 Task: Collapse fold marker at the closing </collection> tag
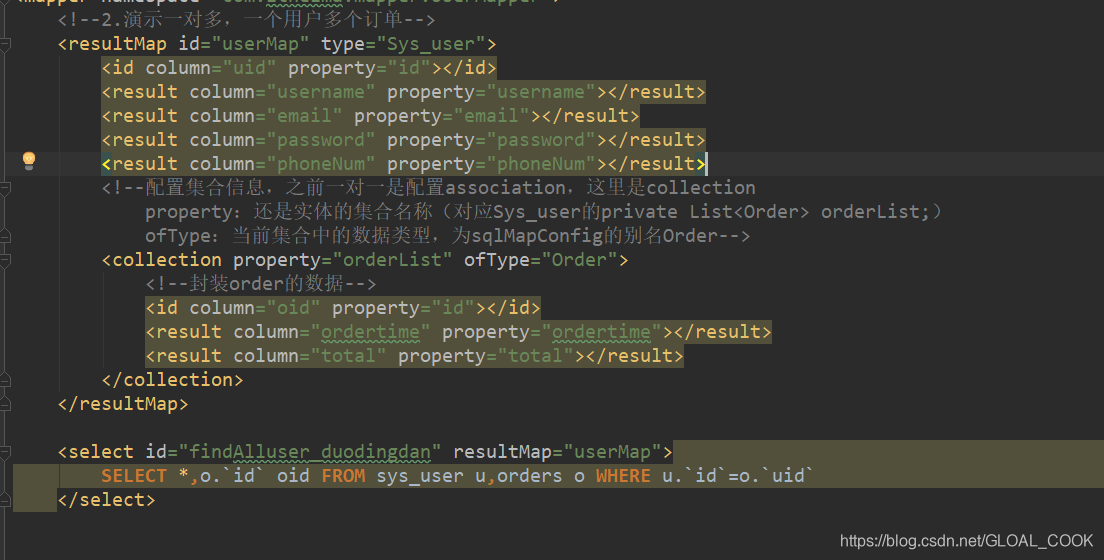click(x=5, y=380)
